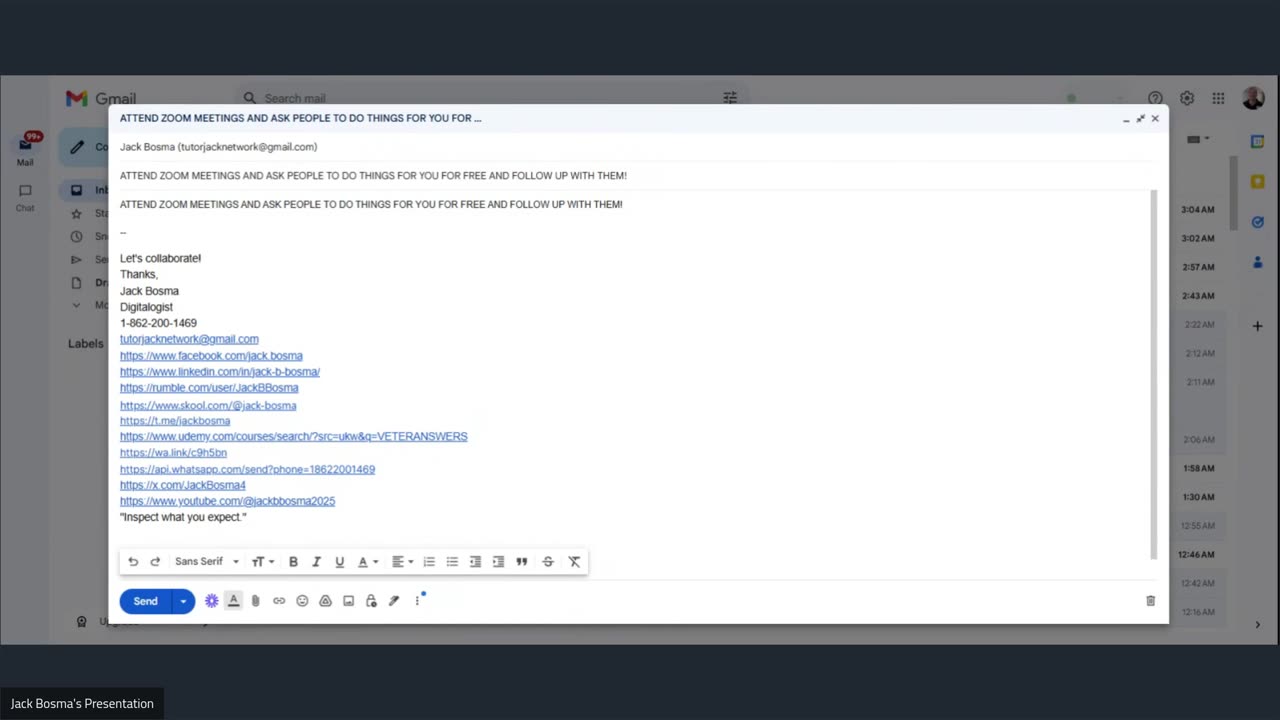
Task: Hide the side panel chevron
Action: click(1258, 625)
